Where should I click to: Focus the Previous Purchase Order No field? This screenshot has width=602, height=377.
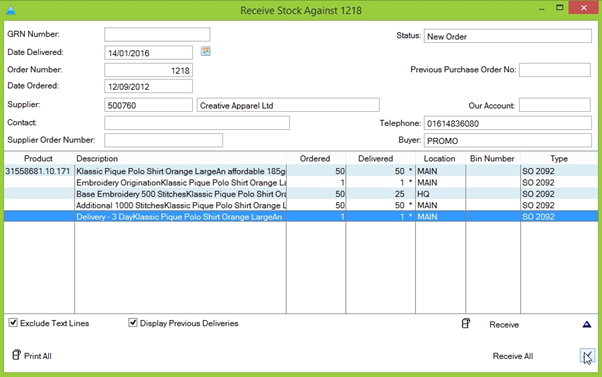(555, 70)
